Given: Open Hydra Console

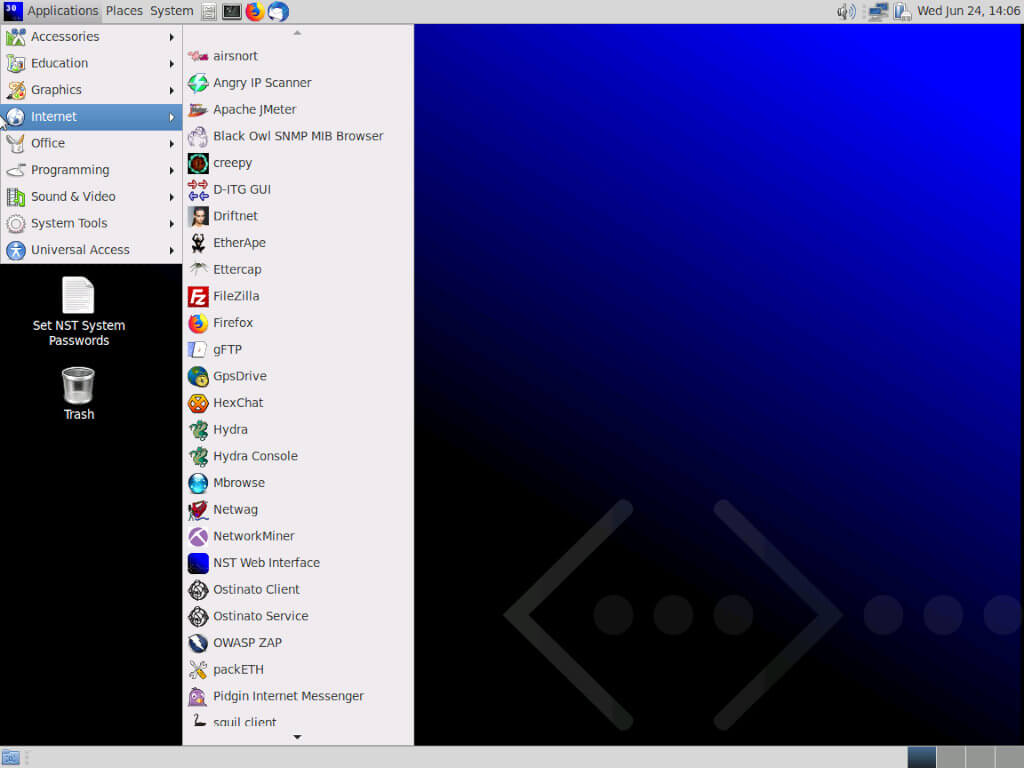Looking at the screenshot, I should [x=254, y=456].
